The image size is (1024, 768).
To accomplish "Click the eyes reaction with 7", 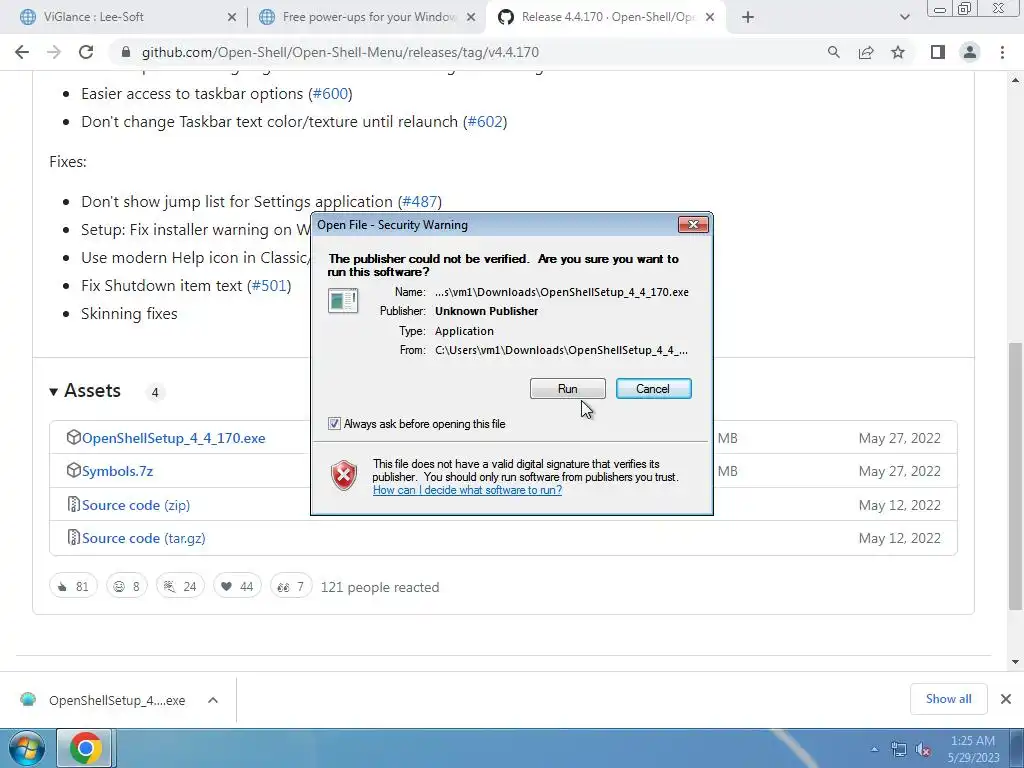I will coord(291,586).
